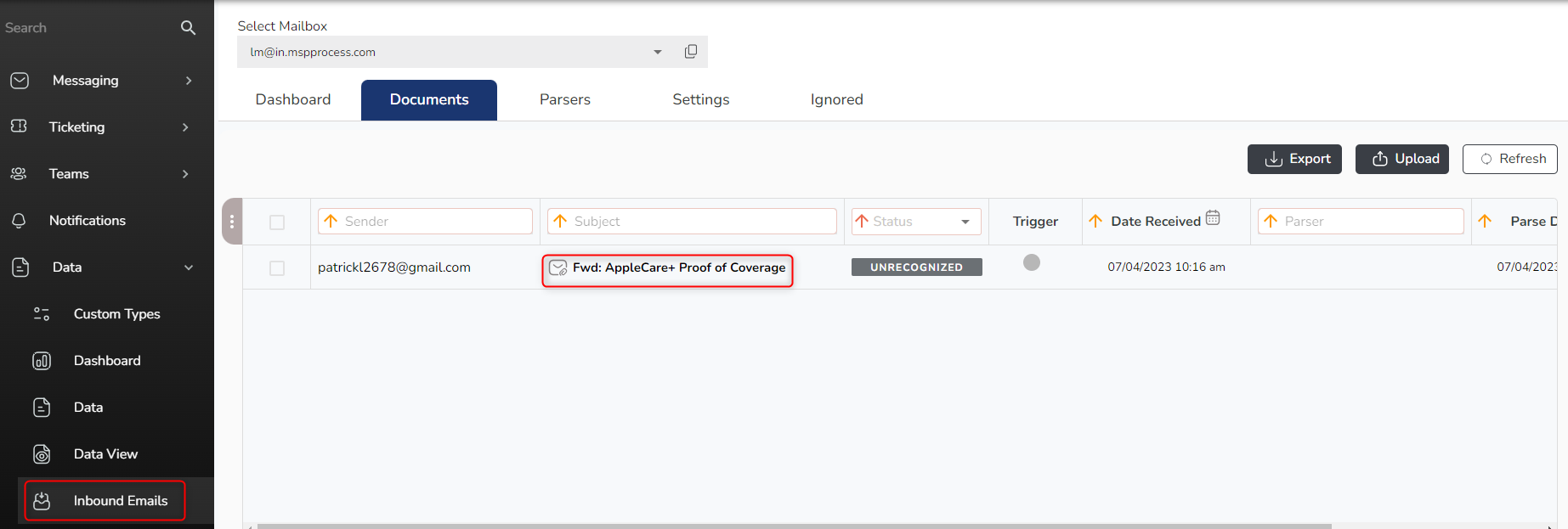Expand the Messaging sidebar menu
This screenshot has height=529, width=1568.
pyautogui.click(x=189, y=81)
